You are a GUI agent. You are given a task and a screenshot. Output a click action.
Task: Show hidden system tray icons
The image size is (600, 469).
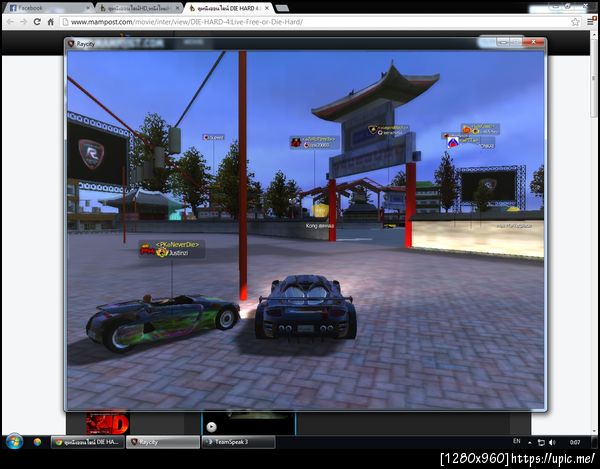[x=530, y=443]
